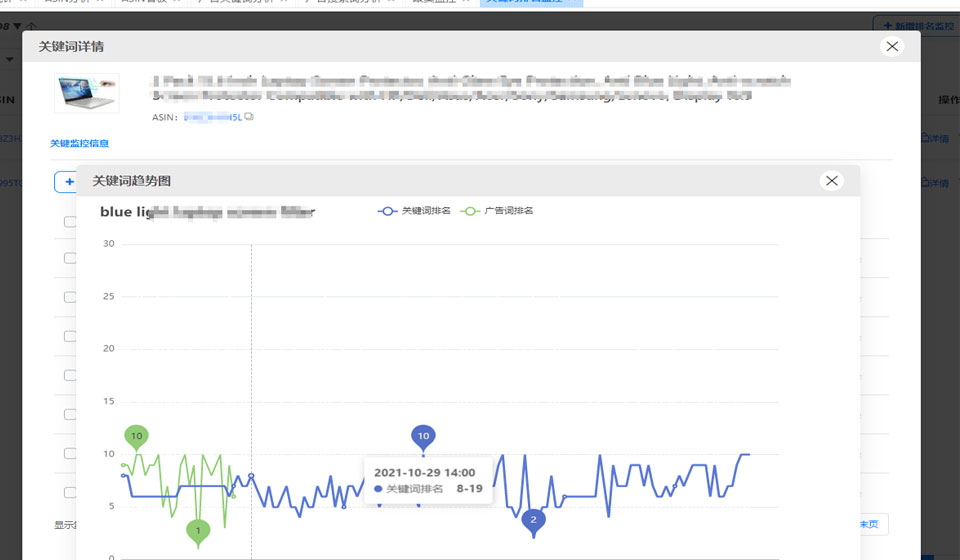Click the blue pin marker labeled 10
The height and width of the screenshot is (560, 960).
[x=423, y=437]
